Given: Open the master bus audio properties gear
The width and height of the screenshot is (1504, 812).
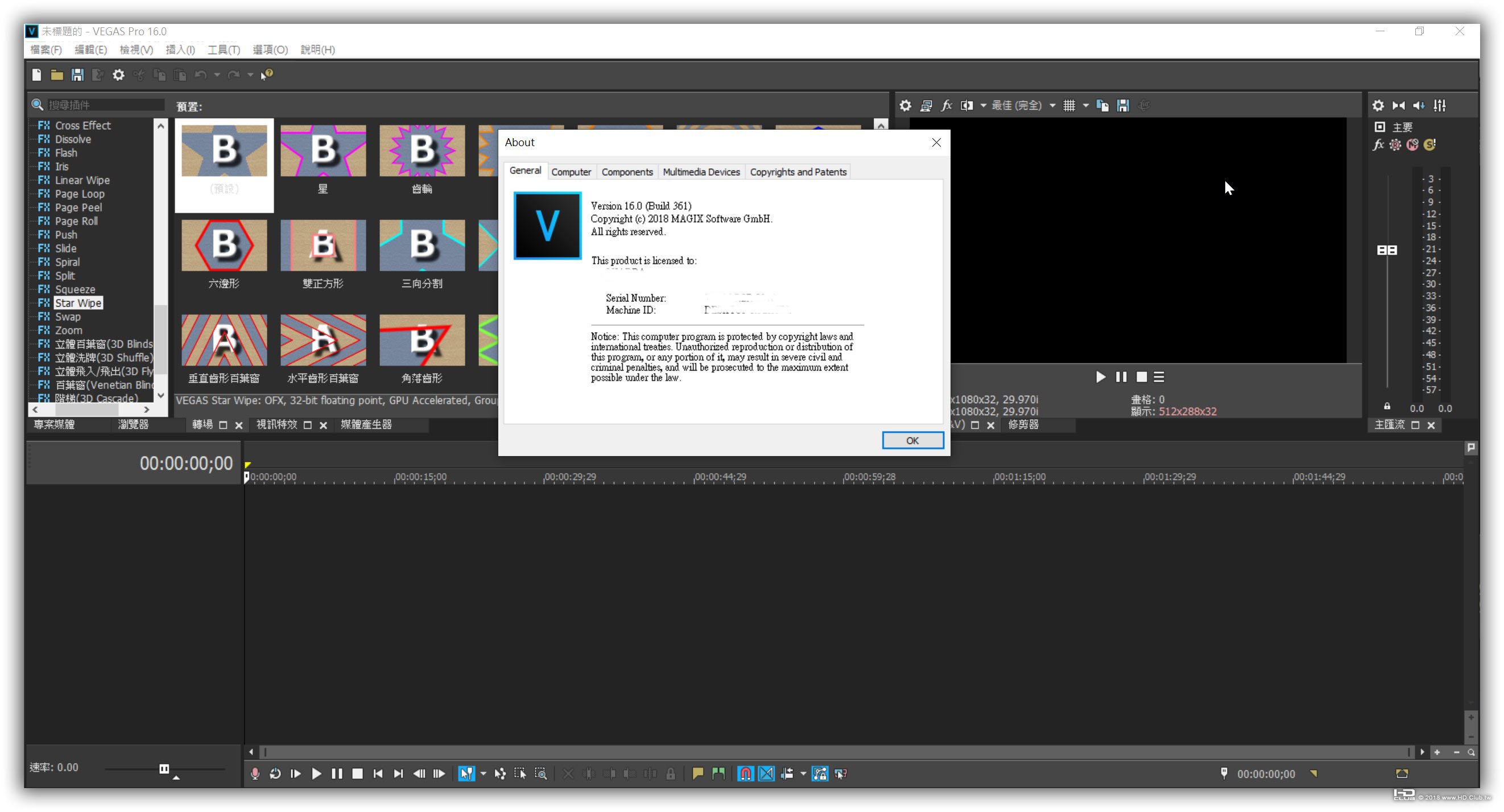Looking at the screenshot, I should (x=1378, y=106).
